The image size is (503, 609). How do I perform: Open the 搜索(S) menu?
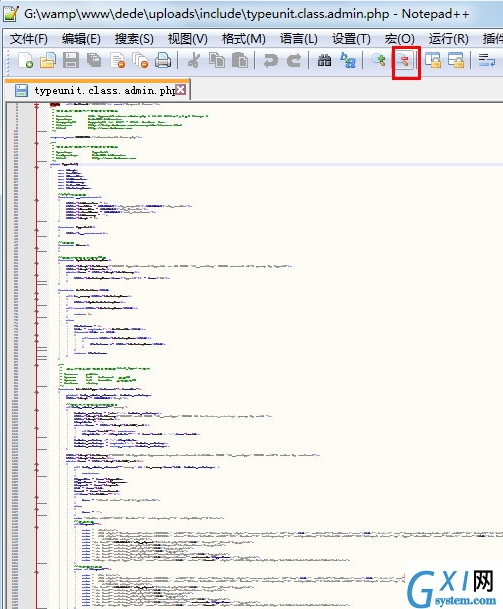(134, 39)
